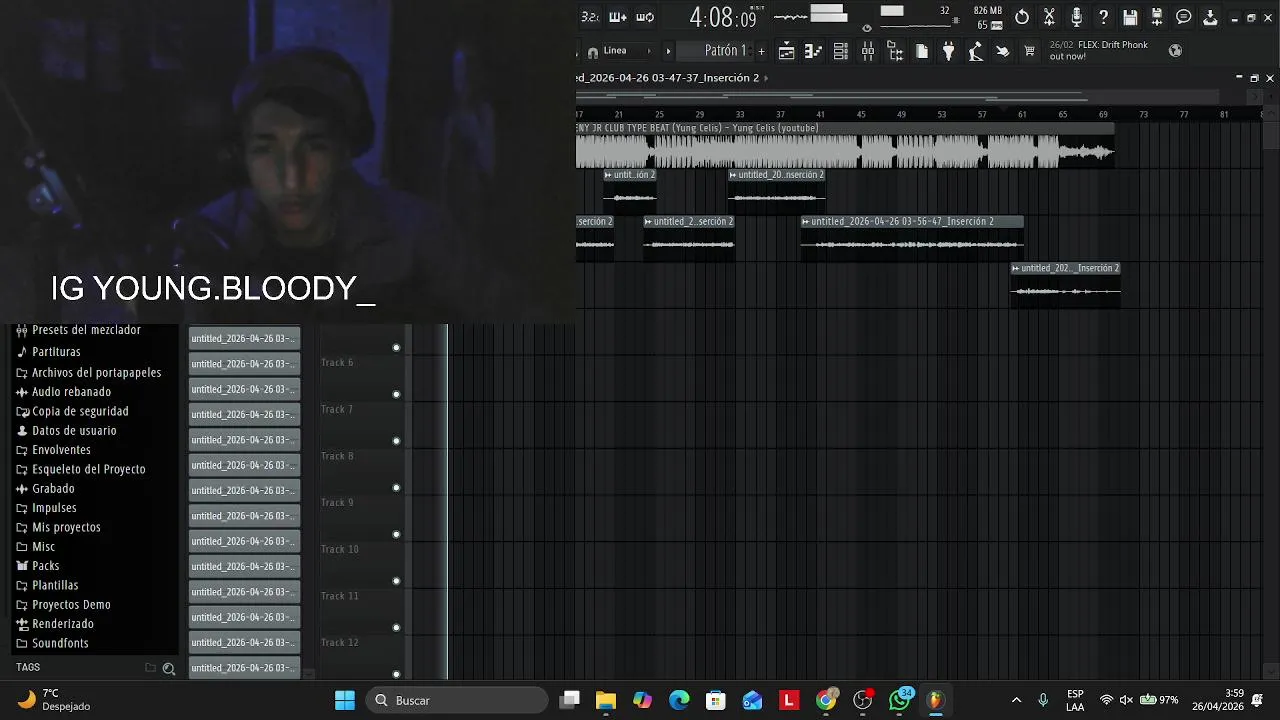Select the Partituras browser entry
The image size is (1280, 720).
coord(48,352)
